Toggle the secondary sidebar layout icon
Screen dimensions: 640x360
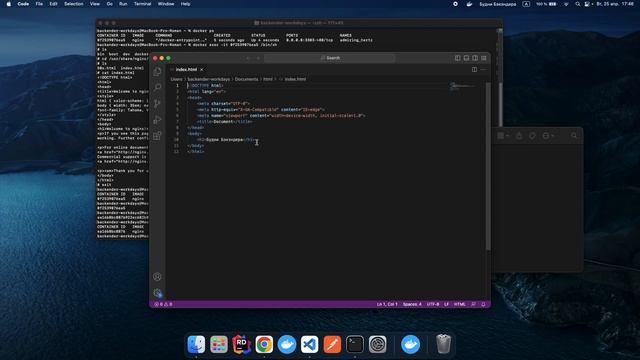pyautogui.click(x=475, y=58)
